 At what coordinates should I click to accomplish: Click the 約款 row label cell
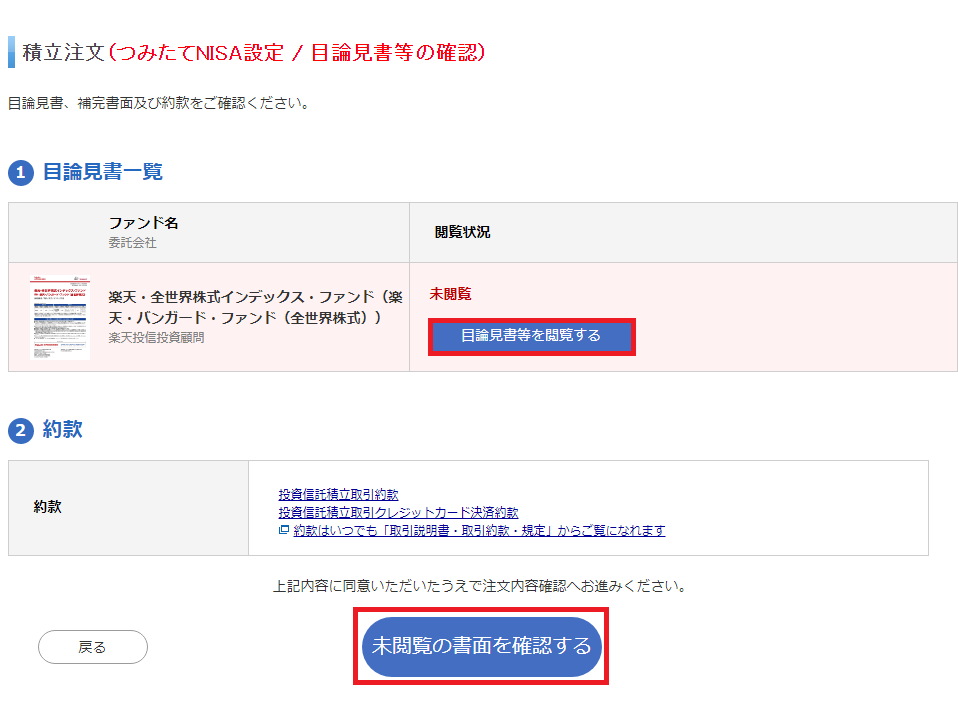(128, 508)
